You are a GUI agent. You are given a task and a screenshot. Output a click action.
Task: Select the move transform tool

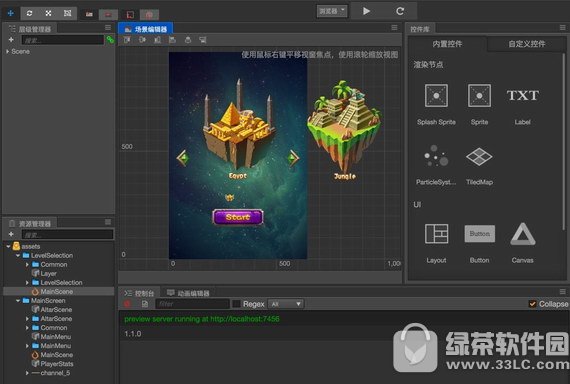tap(11, 13)
